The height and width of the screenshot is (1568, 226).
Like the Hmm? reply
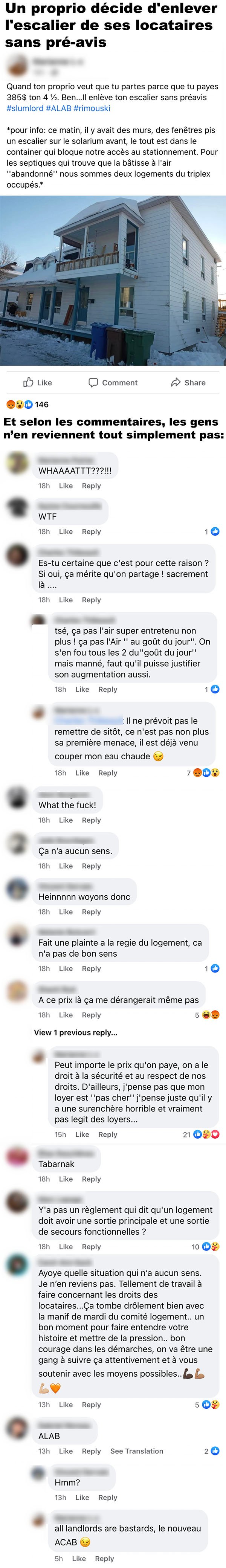coord(82,1498)
